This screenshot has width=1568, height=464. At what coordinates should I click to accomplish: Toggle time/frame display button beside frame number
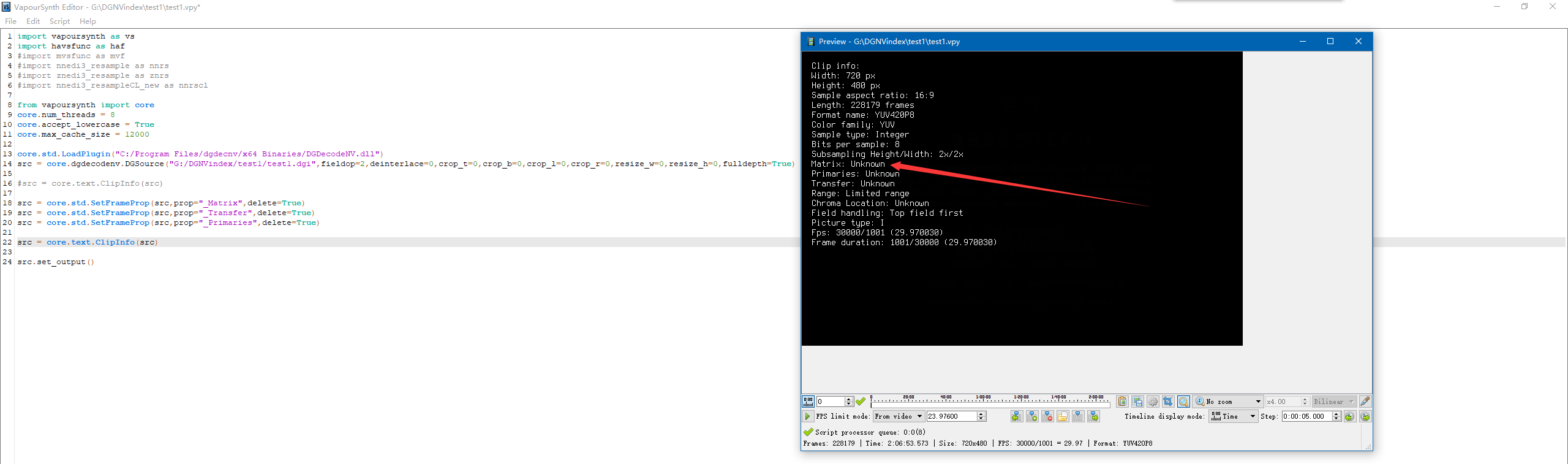click(x=809, y=401)
